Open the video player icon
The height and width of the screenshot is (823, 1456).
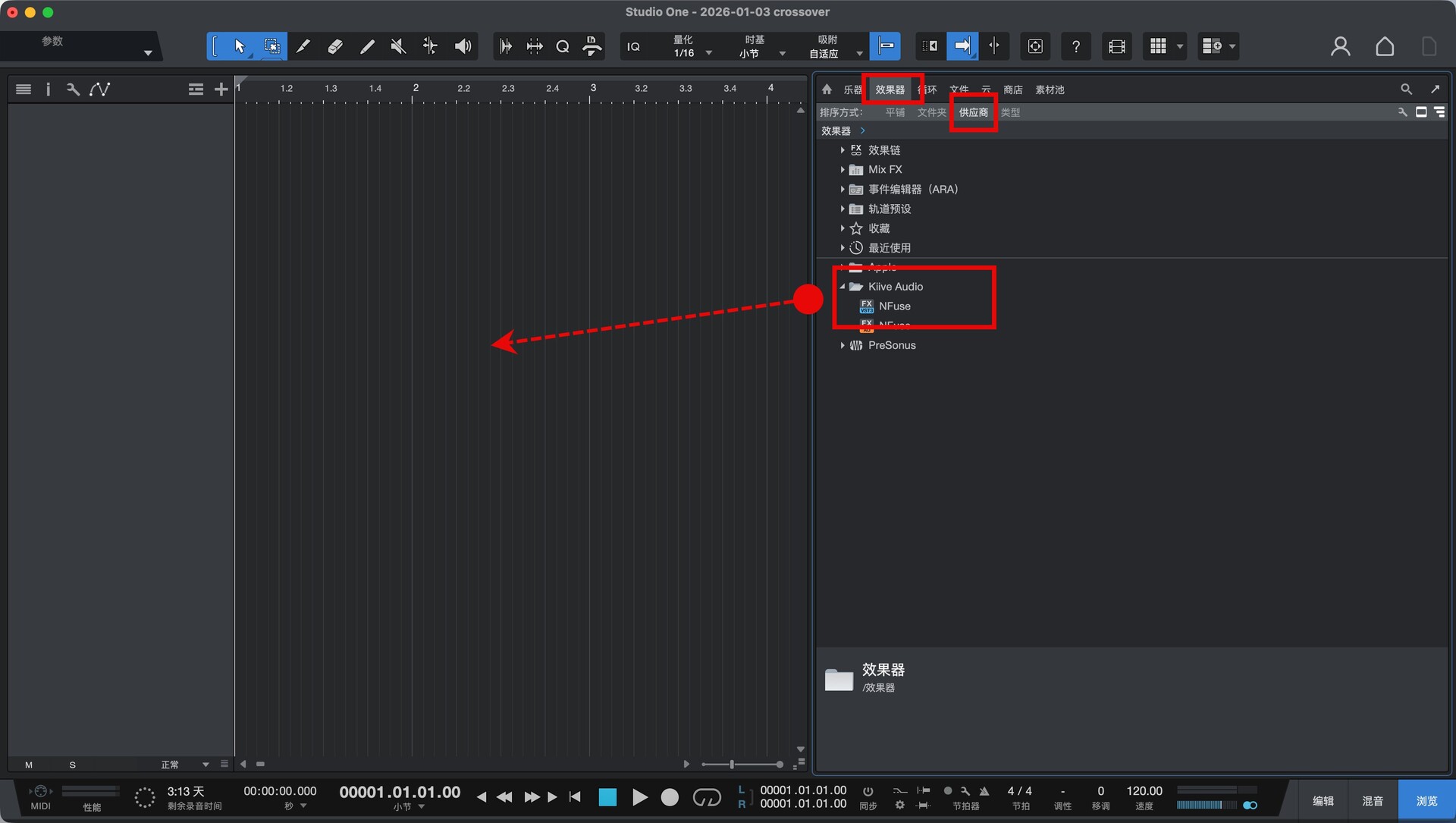[x=1116, y=46]
